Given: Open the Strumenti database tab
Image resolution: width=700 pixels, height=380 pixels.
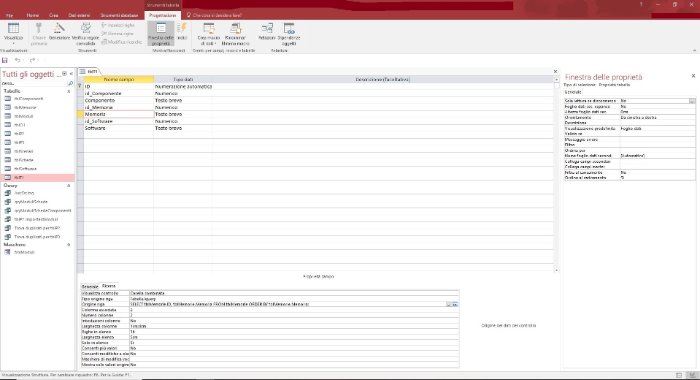Looking at the screenshot, I should click(119, 15).
